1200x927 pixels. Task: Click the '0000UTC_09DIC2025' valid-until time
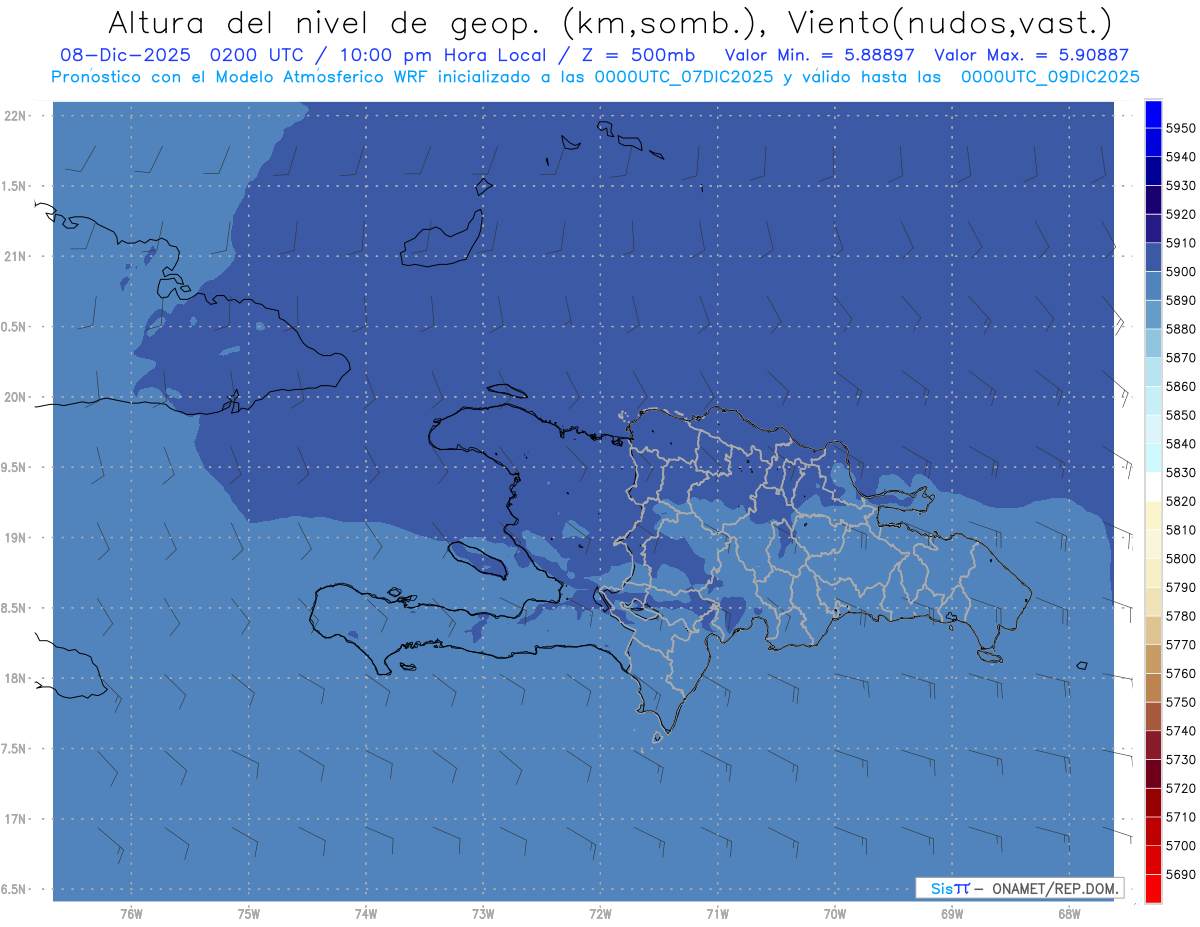1050,77
